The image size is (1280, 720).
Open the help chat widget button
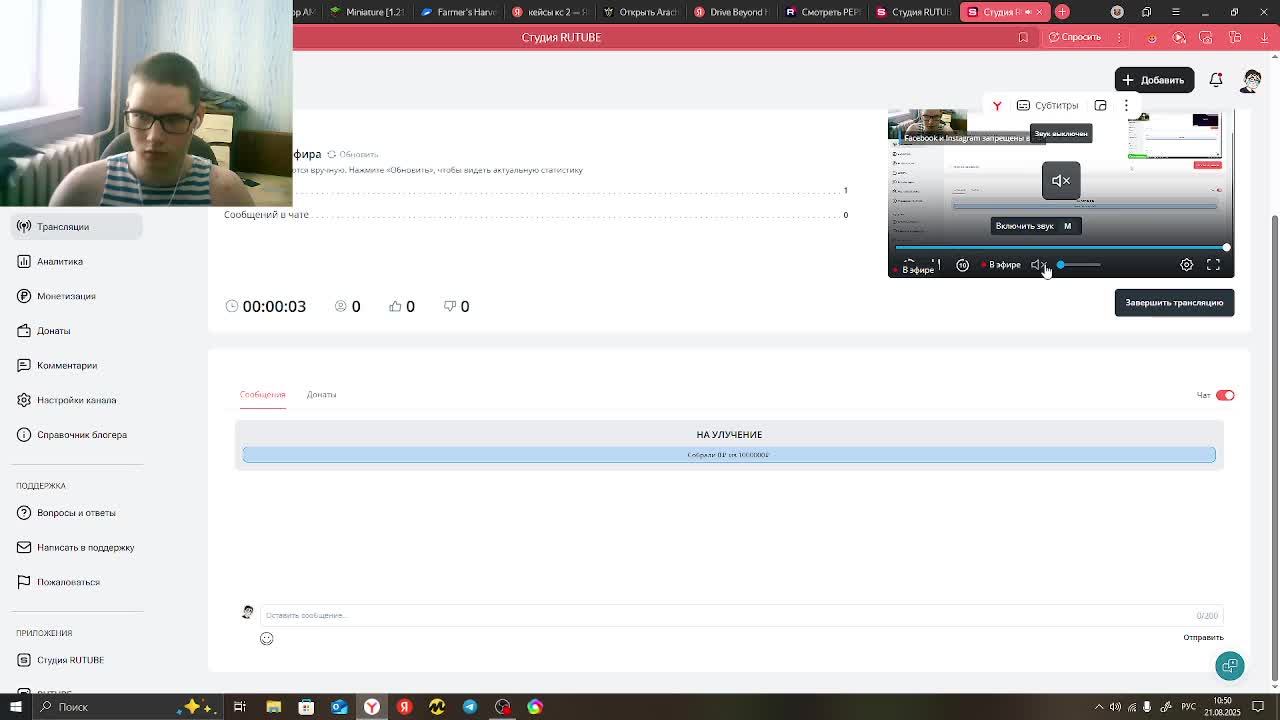(1230, 666)
